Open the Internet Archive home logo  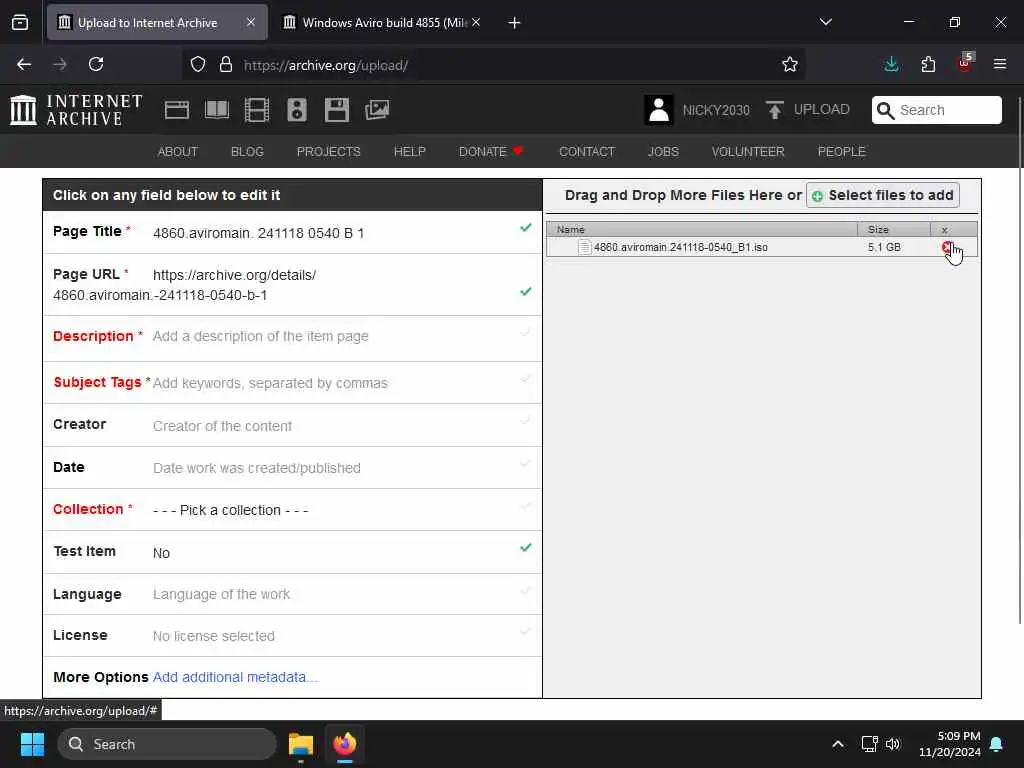[76, 110]
